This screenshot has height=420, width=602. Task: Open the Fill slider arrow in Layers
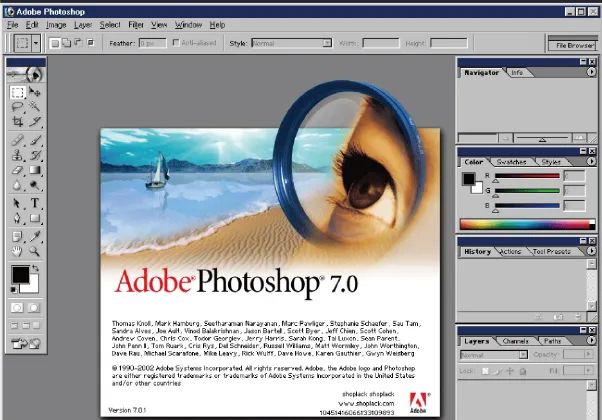588,370
